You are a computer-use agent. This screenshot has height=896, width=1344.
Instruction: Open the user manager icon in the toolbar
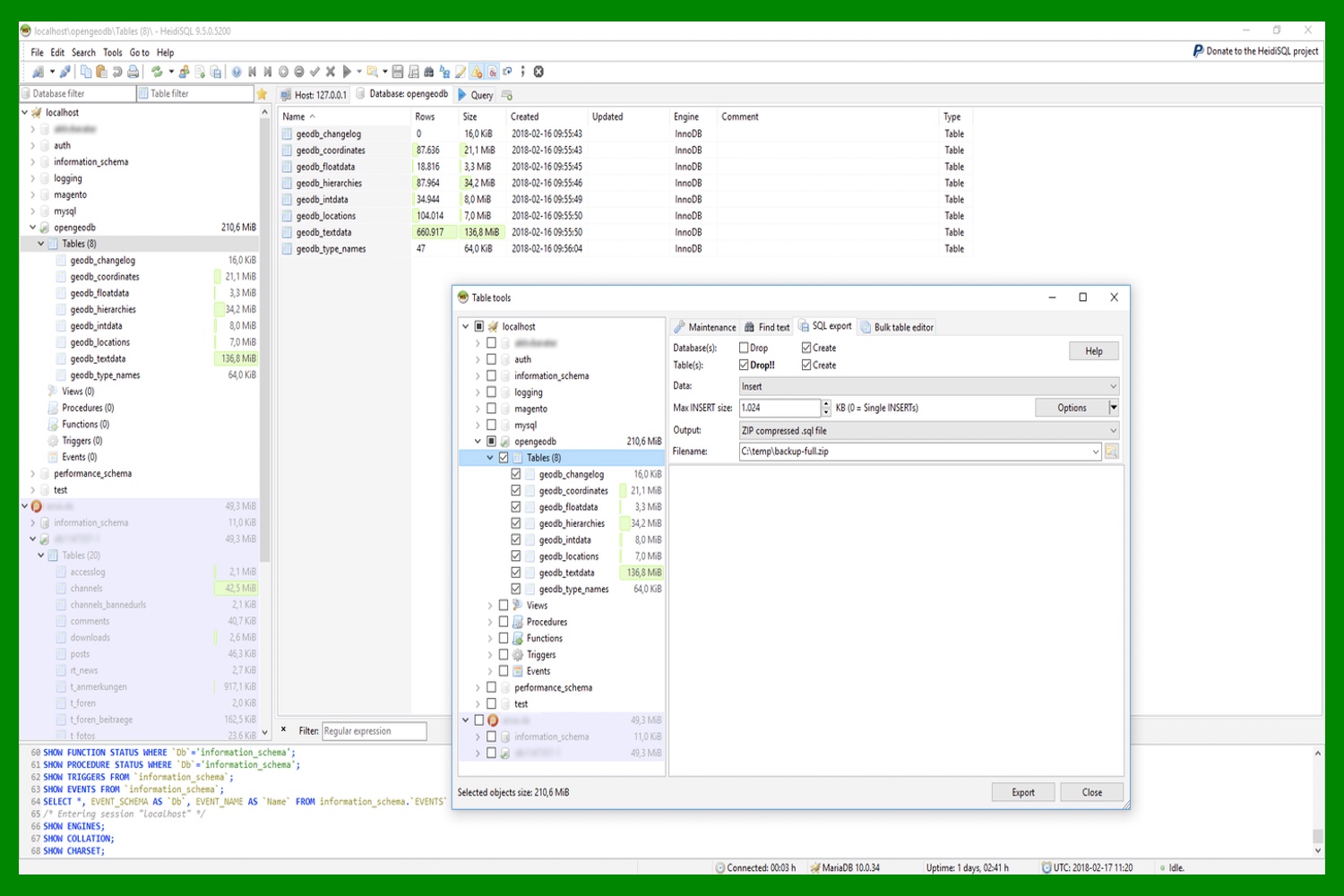point(185,72)
